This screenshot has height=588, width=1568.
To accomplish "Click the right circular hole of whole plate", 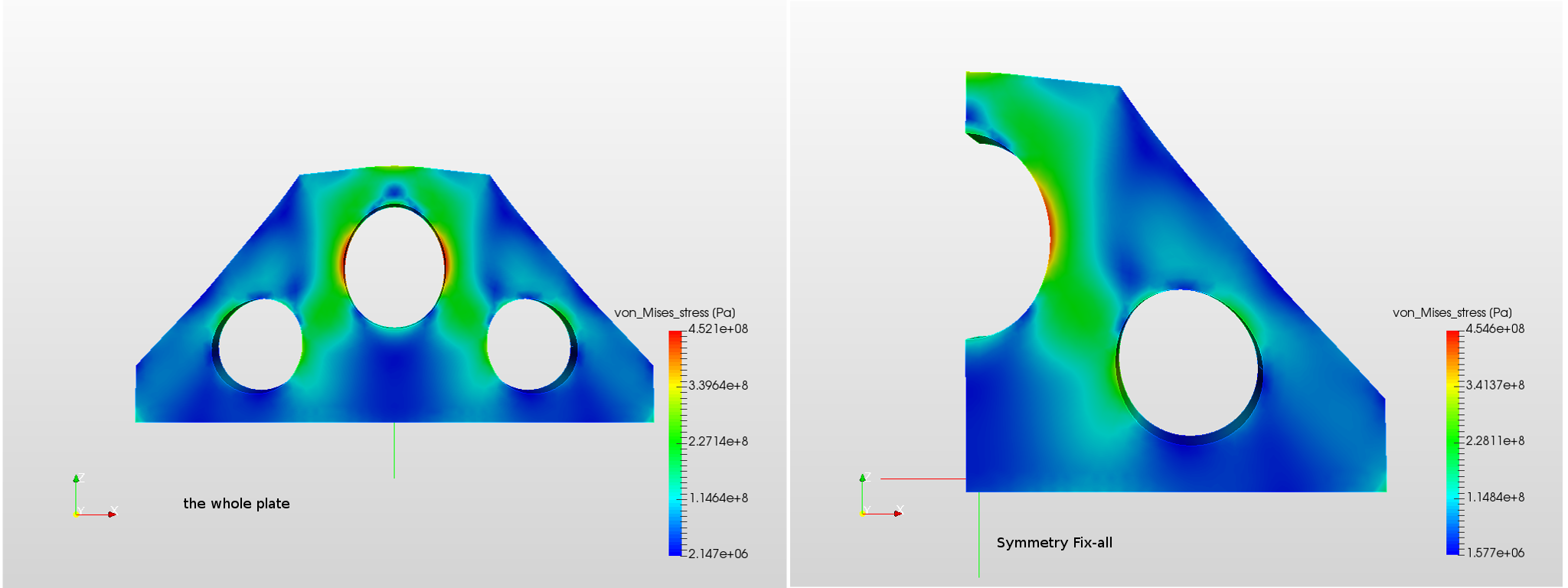I will [x=531, y=345].
